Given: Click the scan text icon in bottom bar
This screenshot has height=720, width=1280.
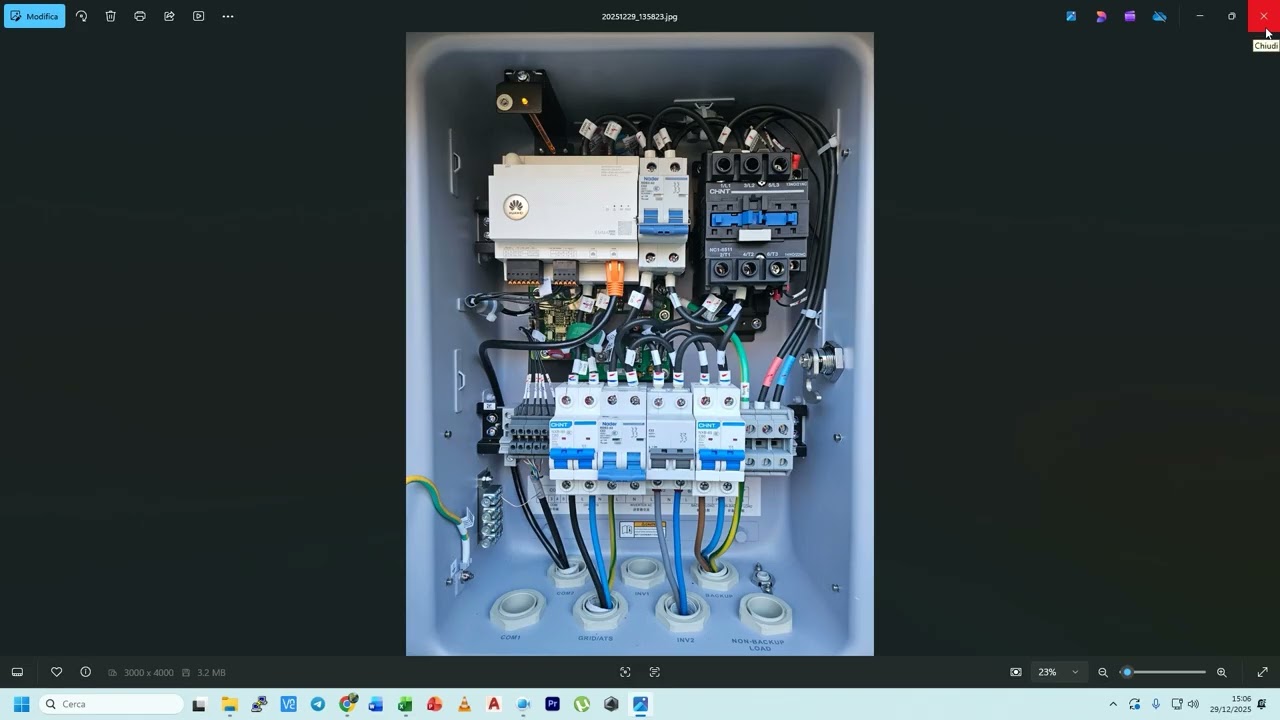Looking at the screenshot, I should [x=655, y=672].
